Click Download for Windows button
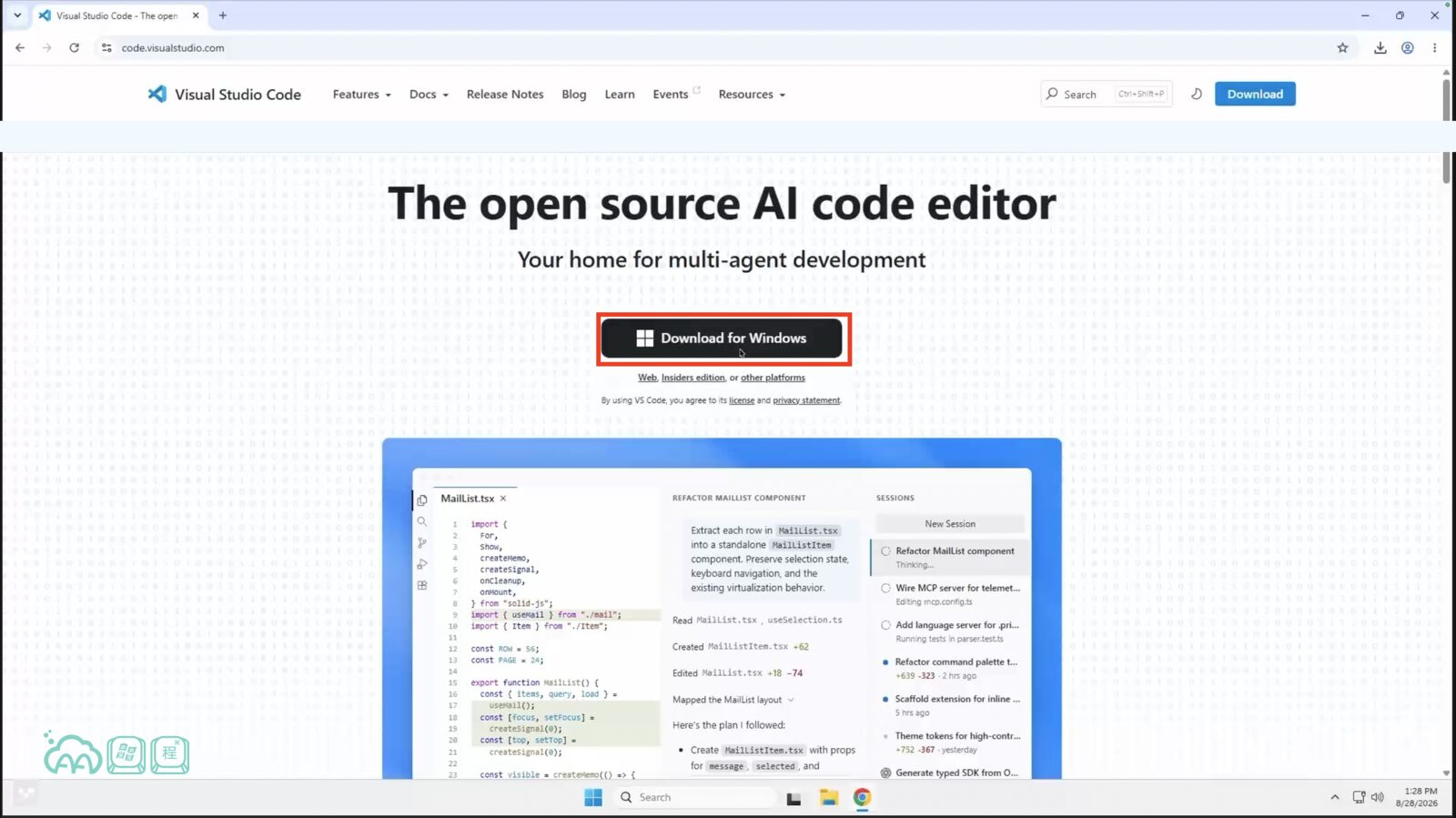Image resolution: width=1456 pixels, height=818 pixels. [x=722, y=338]
